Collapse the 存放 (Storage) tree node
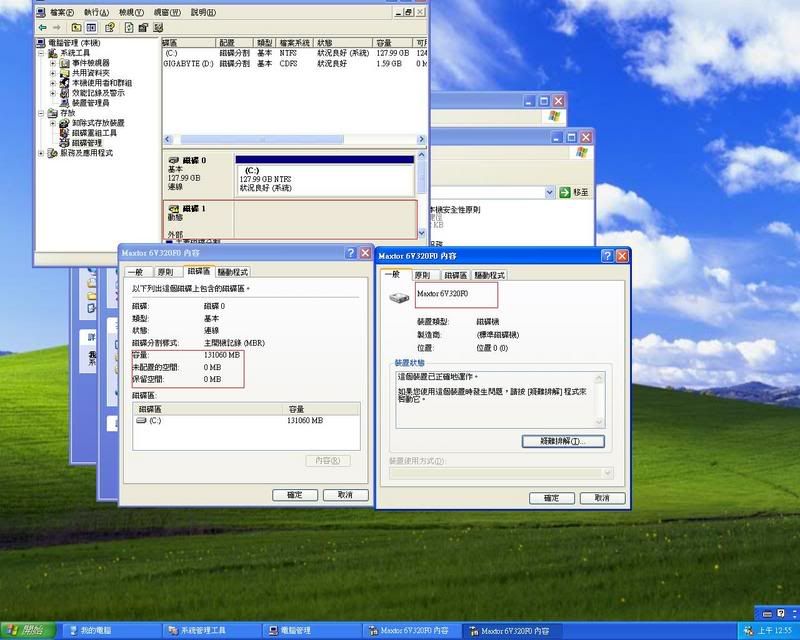 coord(42,113)
